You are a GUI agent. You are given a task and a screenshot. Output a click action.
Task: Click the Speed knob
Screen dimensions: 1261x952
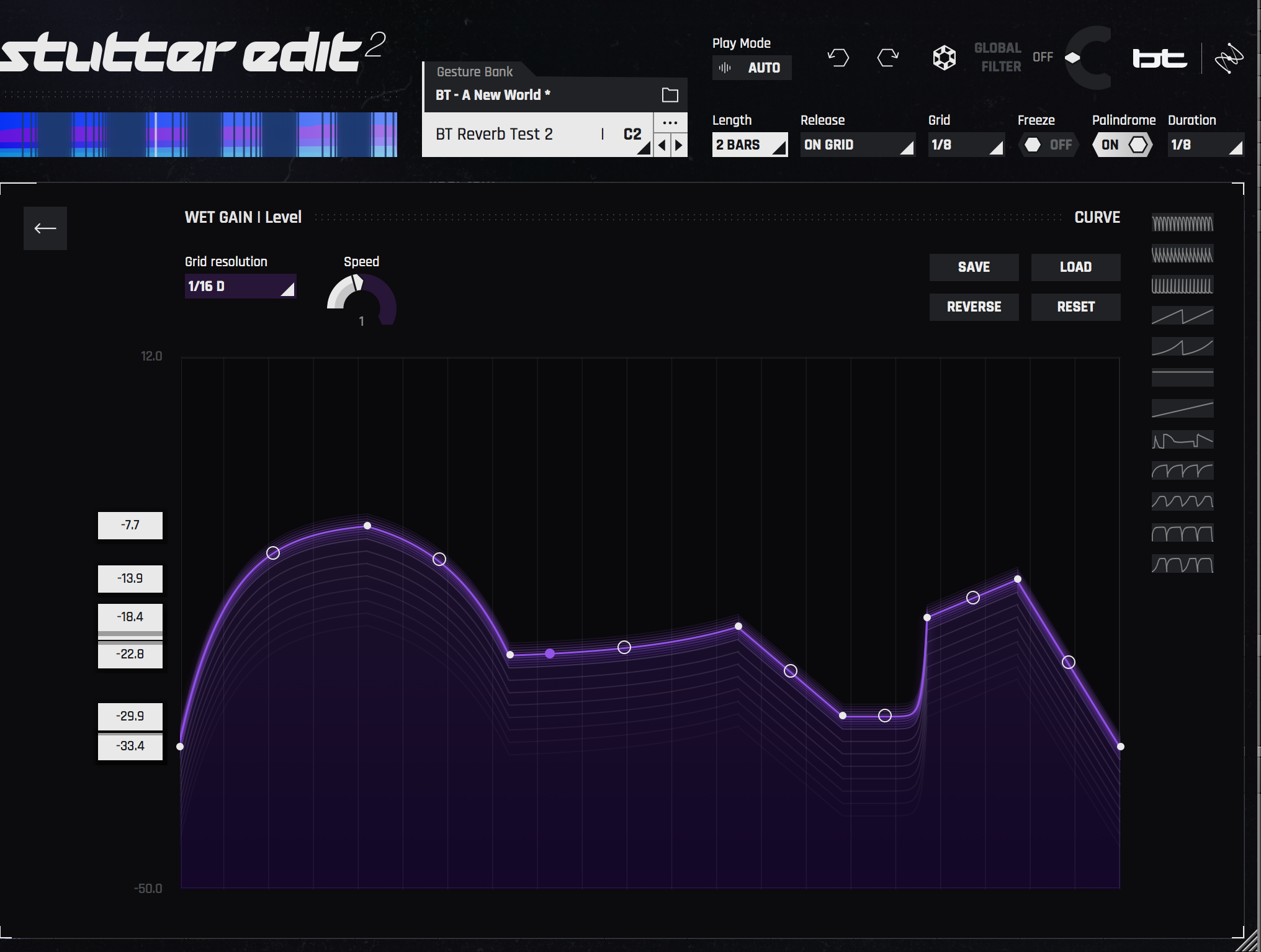[x=361, y=300]
